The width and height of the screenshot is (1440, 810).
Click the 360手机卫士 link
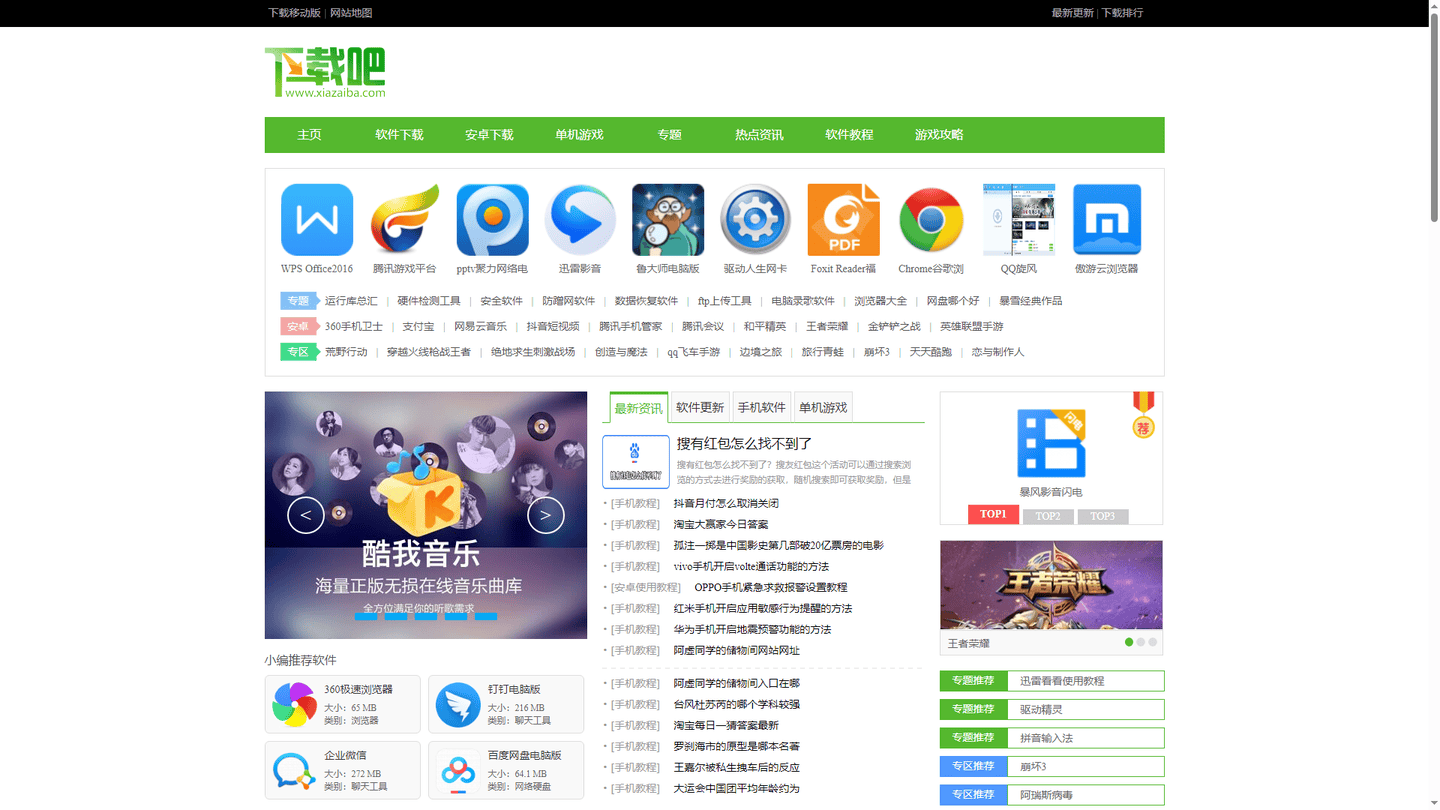click(354, 327)
